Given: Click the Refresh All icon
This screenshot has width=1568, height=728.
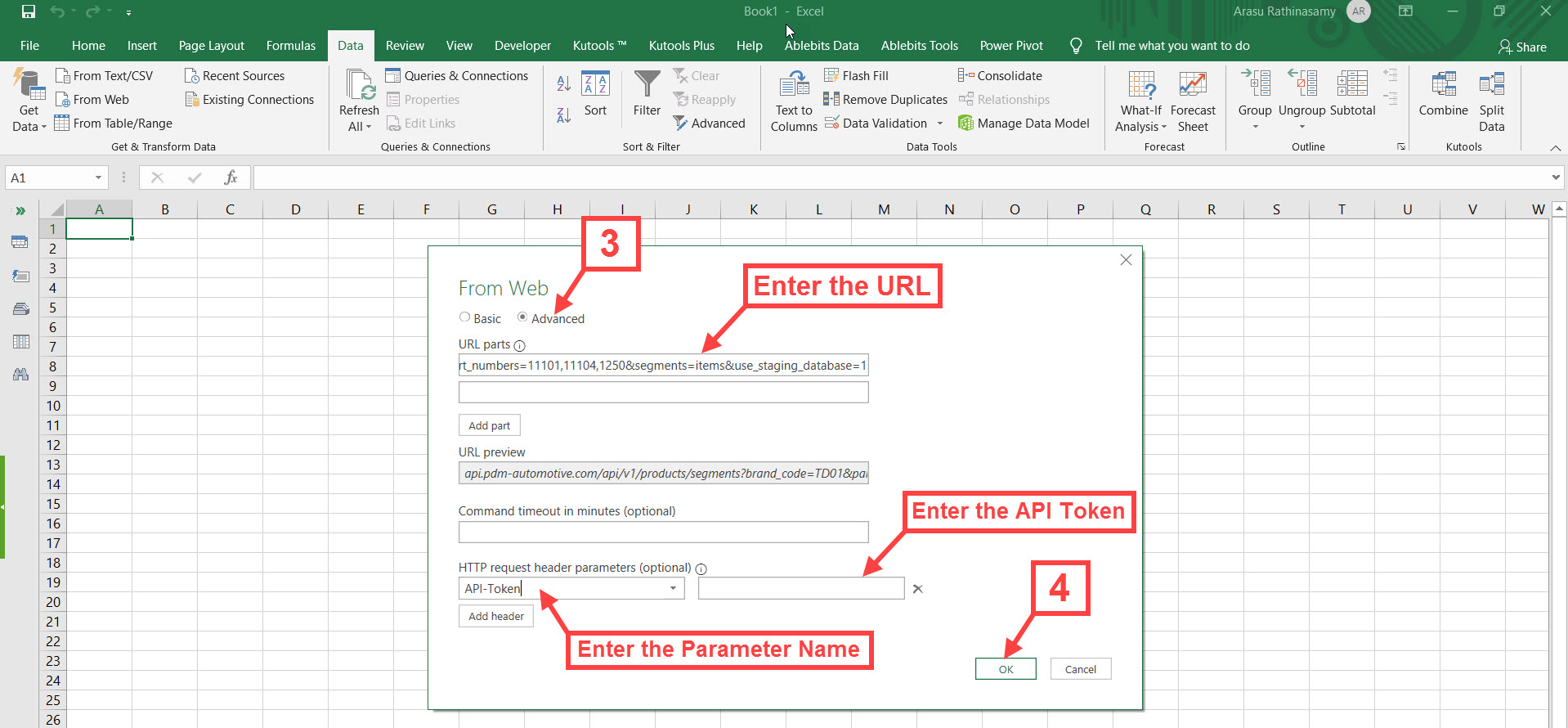Looking at the screenshot, I should tap(359, 86).
